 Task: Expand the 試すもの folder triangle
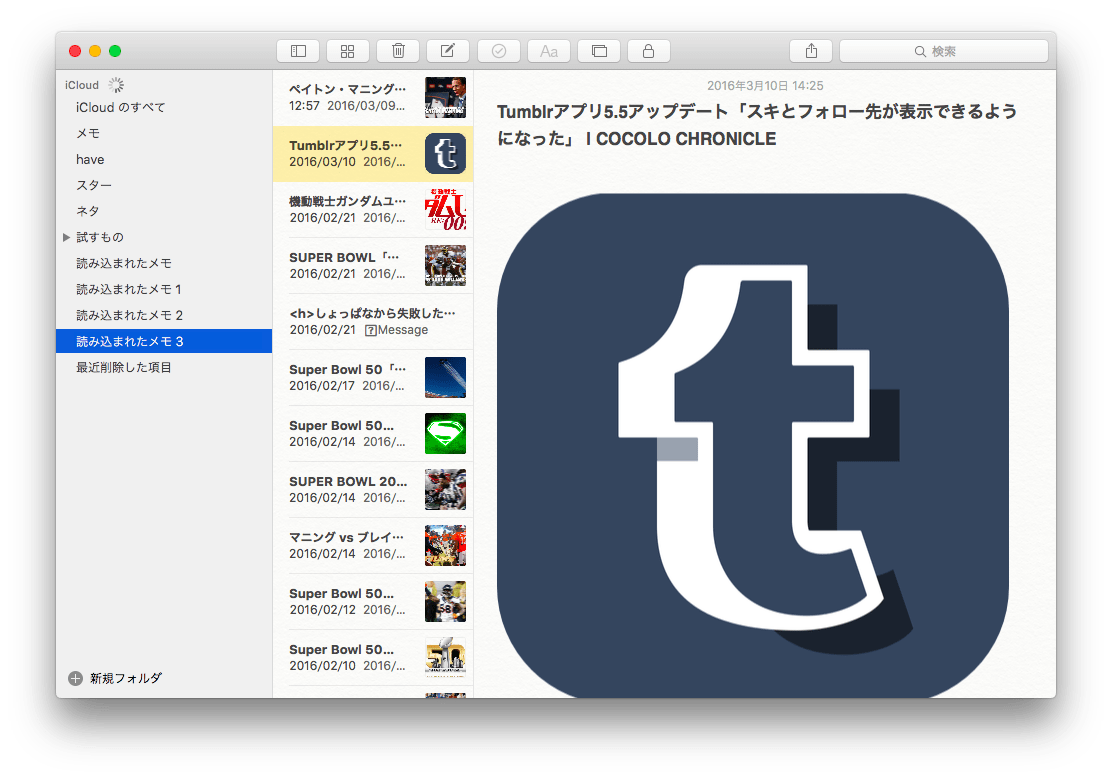point(67,237)
